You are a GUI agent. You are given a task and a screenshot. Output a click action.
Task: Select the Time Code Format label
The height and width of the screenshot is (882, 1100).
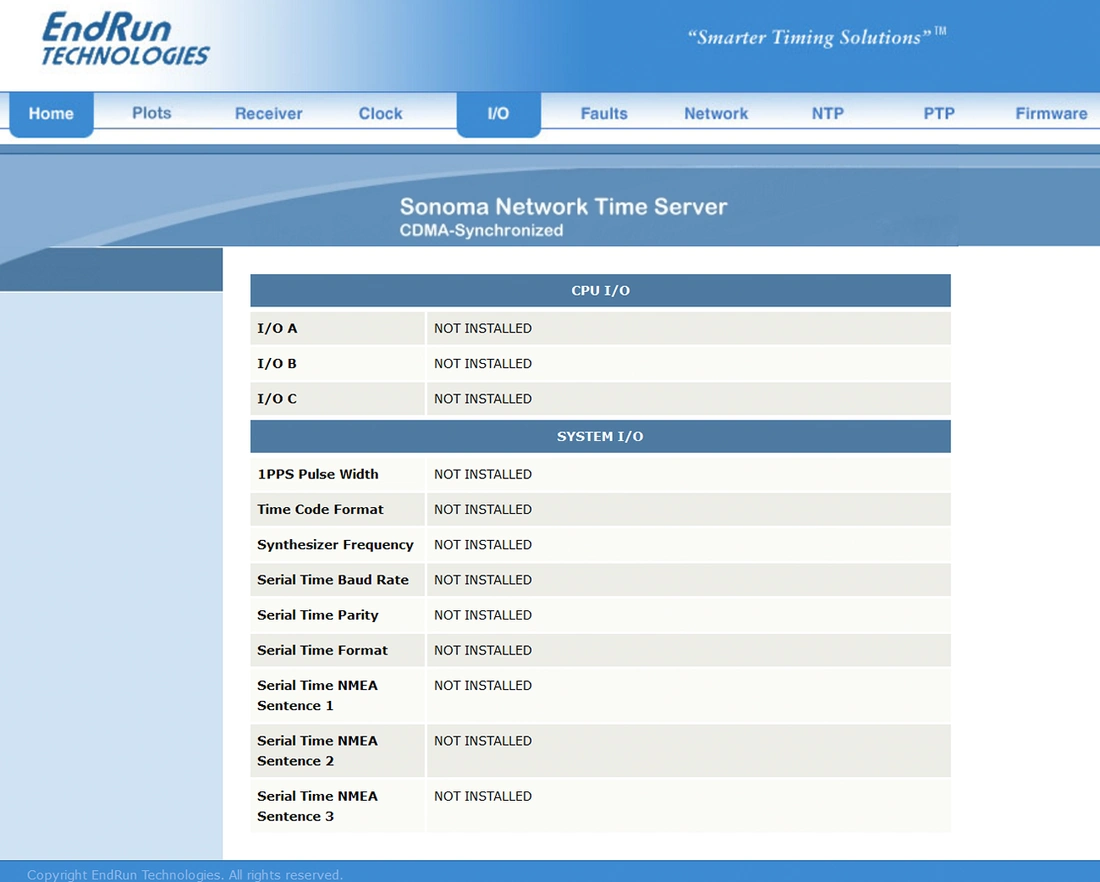[x=321, y=509]
